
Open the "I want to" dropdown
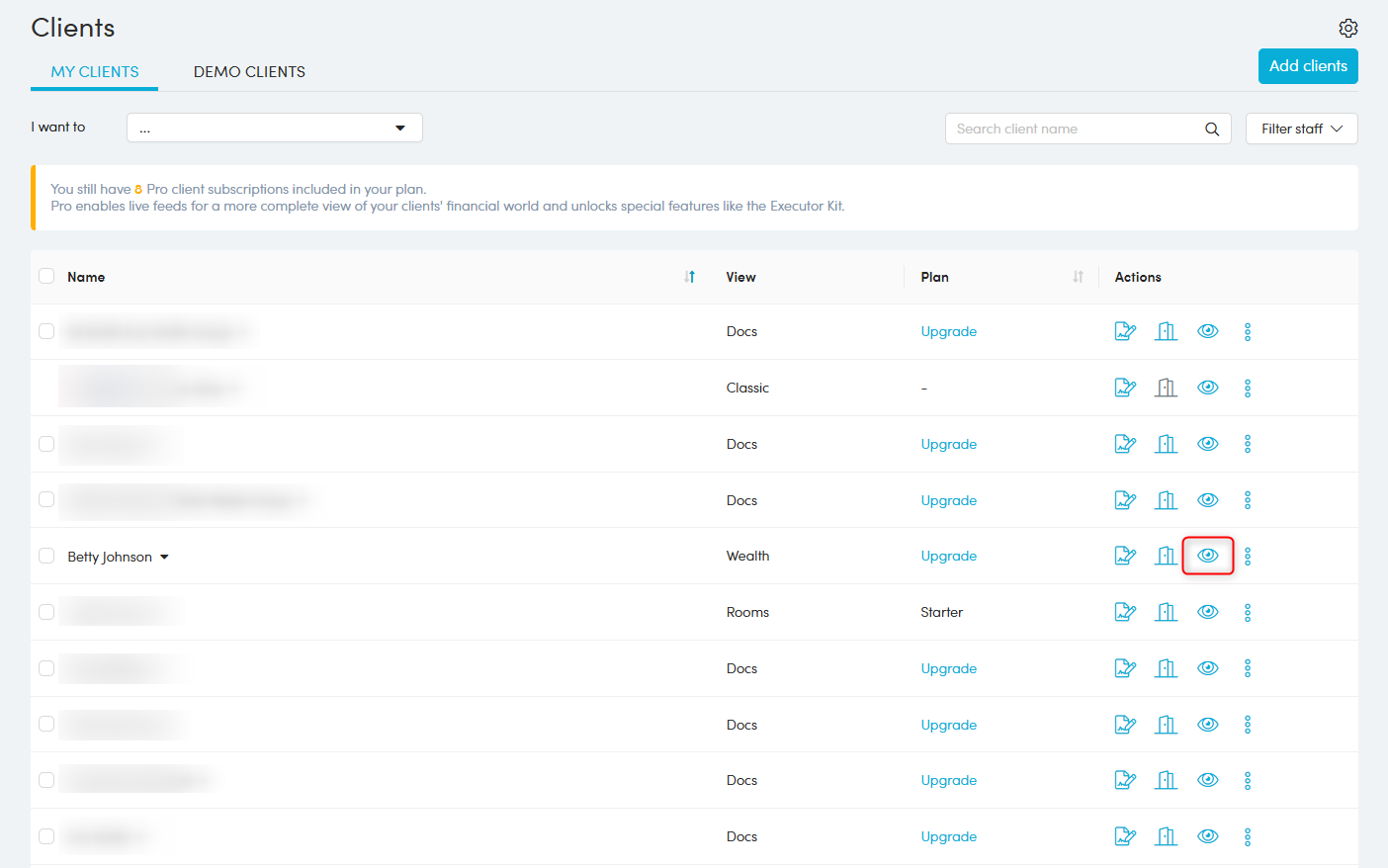[274, 128]
